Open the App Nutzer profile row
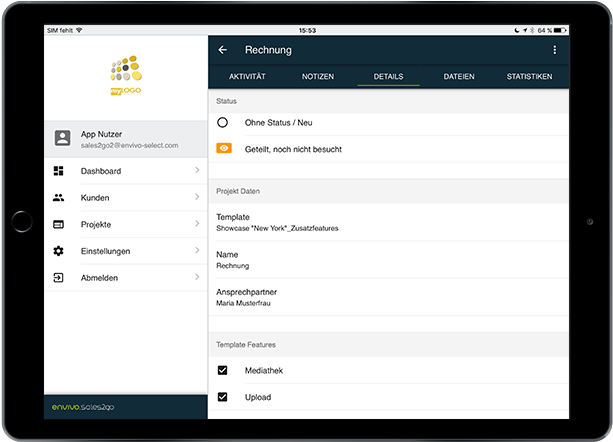Screen dimensions: 613x442 click(126, 139)
